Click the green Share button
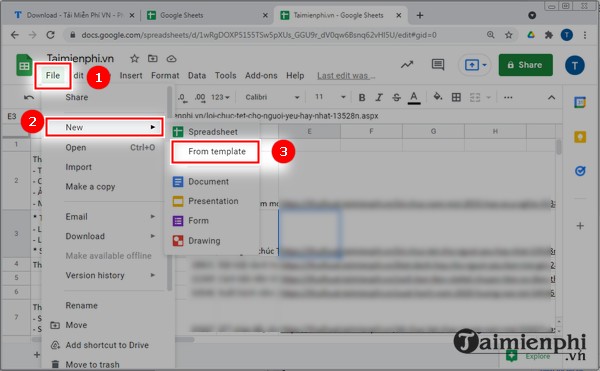This screenshot has height=371, width=600. coord(525,65)
